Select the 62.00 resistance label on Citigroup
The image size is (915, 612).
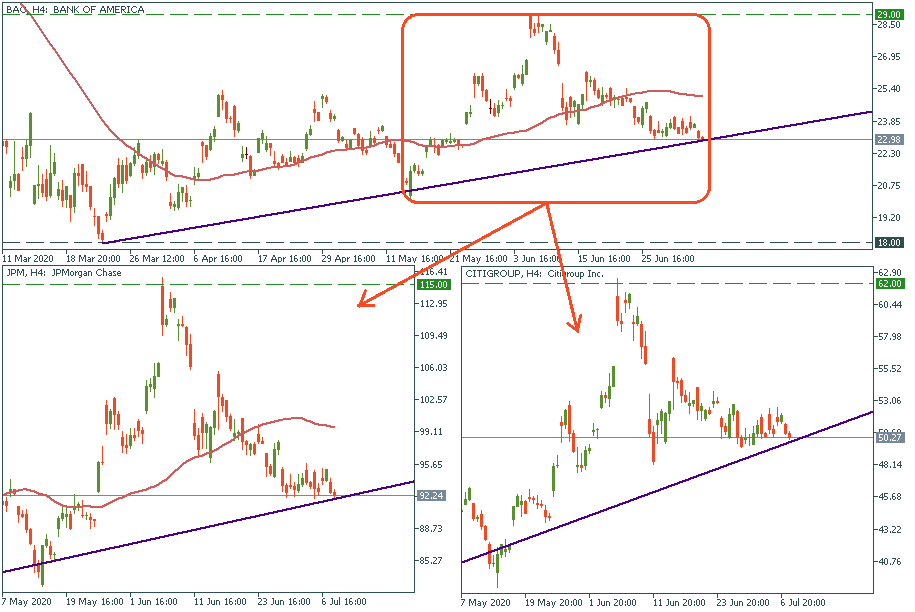pos(890,284)
